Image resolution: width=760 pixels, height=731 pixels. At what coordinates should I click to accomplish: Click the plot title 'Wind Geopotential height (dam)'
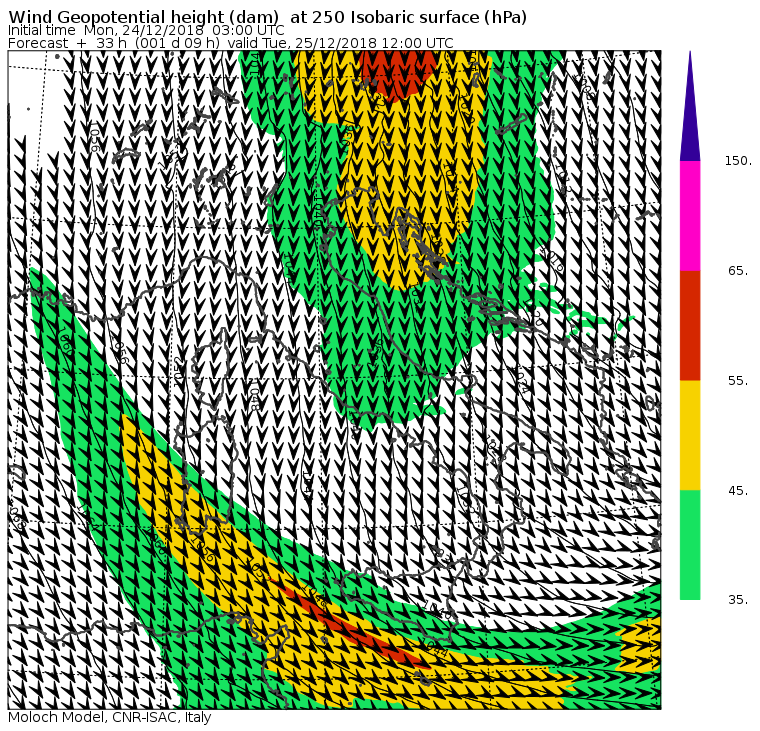coord(143,17)
